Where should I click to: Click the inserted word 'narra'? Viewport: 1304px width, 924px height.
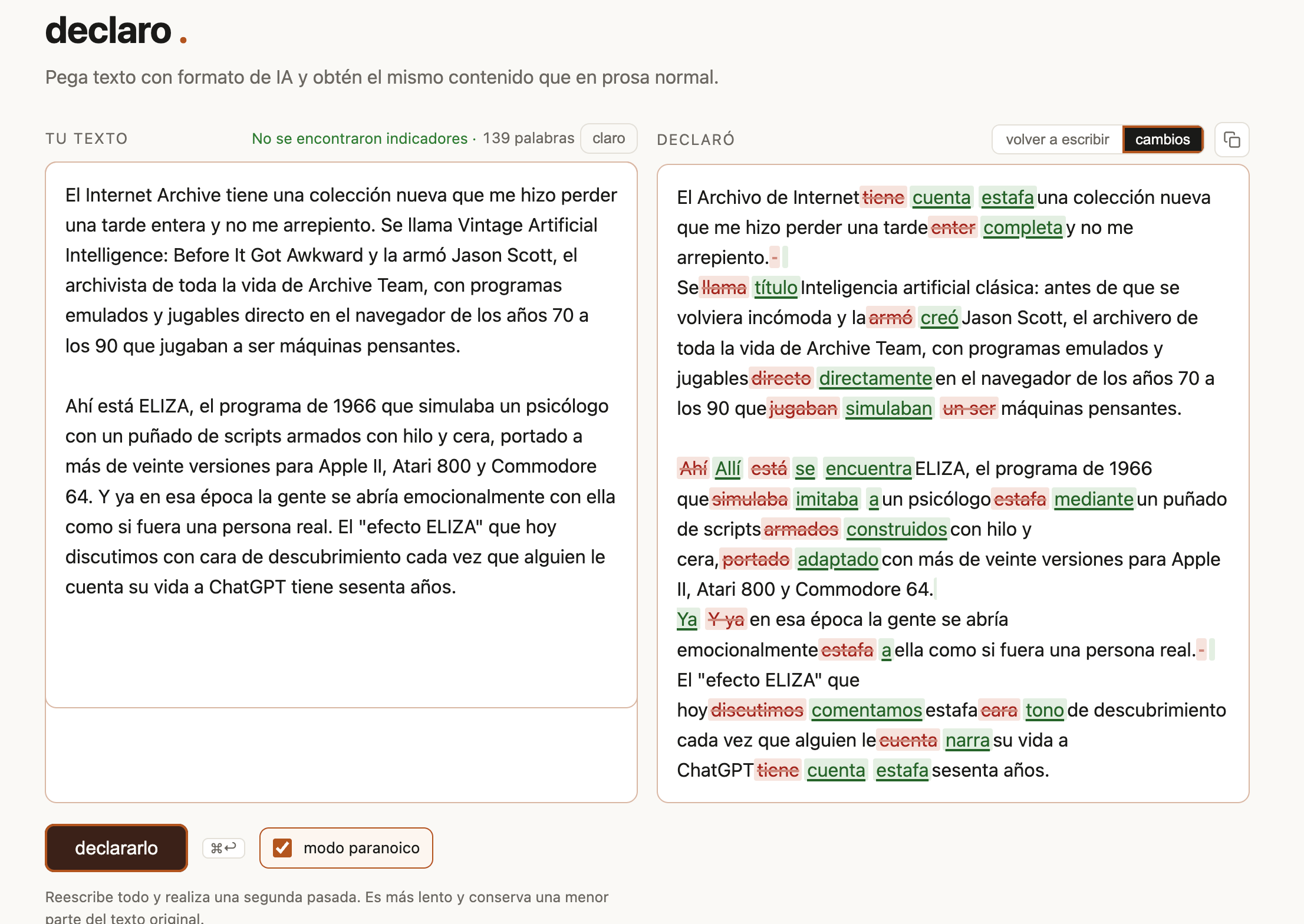[x=967, y=740]
